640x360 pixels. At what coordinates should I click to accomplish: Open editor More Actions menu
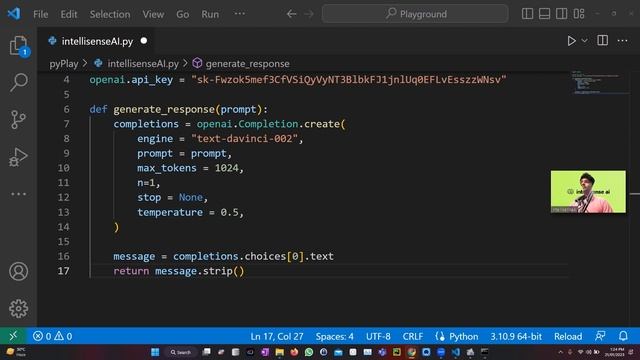click(622, 40)
